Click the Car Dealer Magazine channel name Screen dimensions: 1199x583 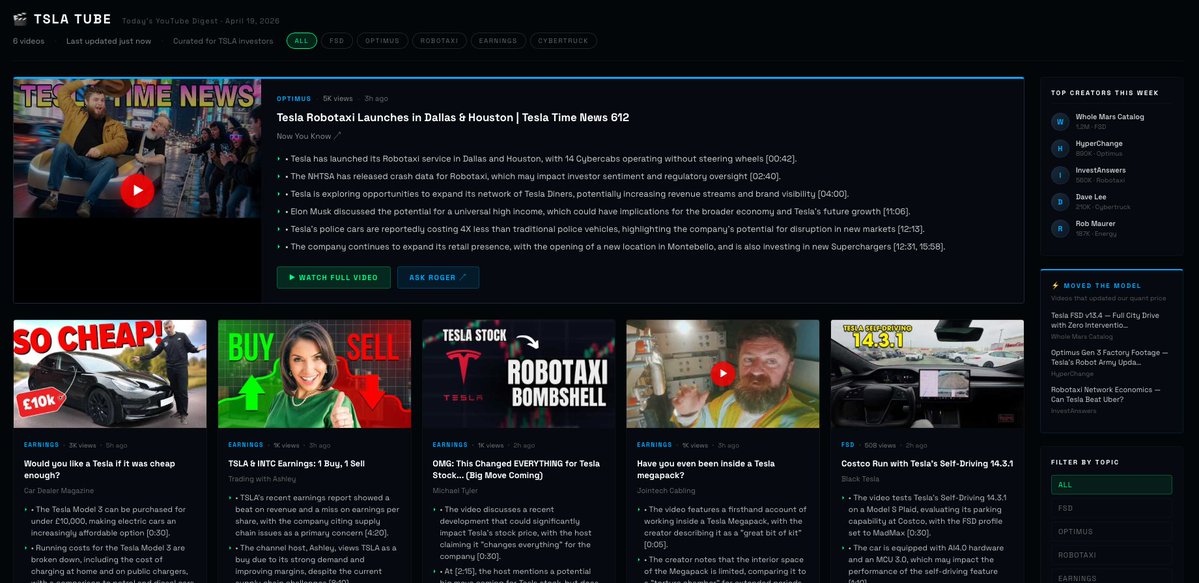[x=59, y=490]
